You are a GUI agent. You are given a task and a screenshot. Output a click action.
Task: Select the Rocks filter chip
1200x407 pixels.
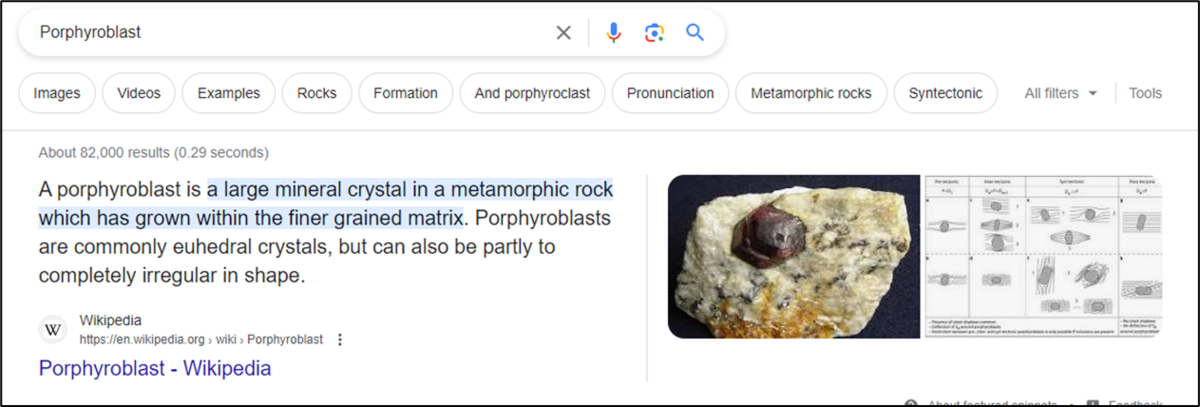(x=317, y=93)
